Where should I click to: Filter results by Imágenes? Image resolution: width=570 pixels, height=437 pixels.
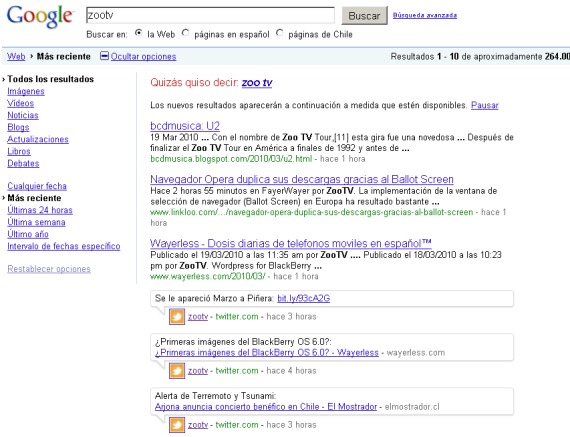[x=26, y=91]
